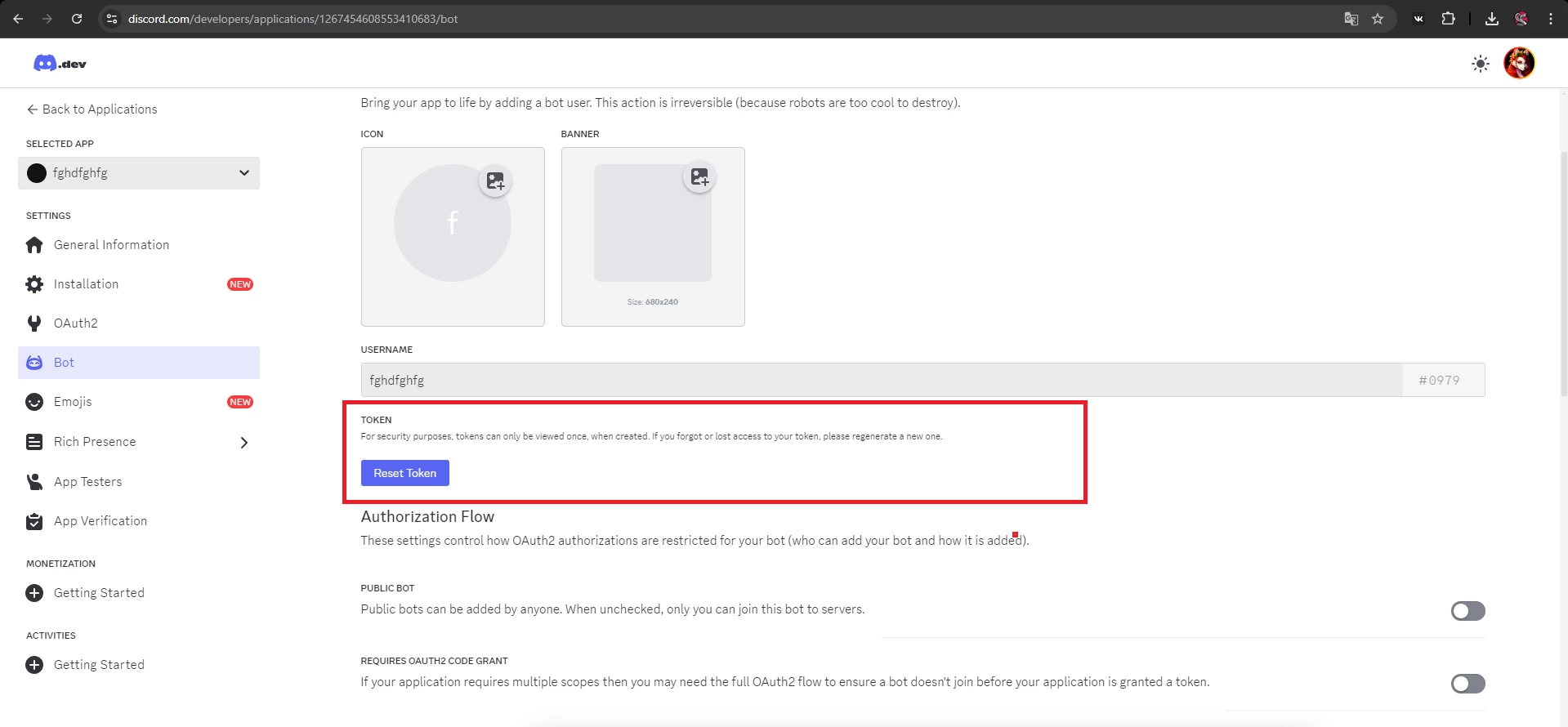The width and height of the screenshot is (1568, 727).
Task: Open the user avatar menu
Action: 1519,63
